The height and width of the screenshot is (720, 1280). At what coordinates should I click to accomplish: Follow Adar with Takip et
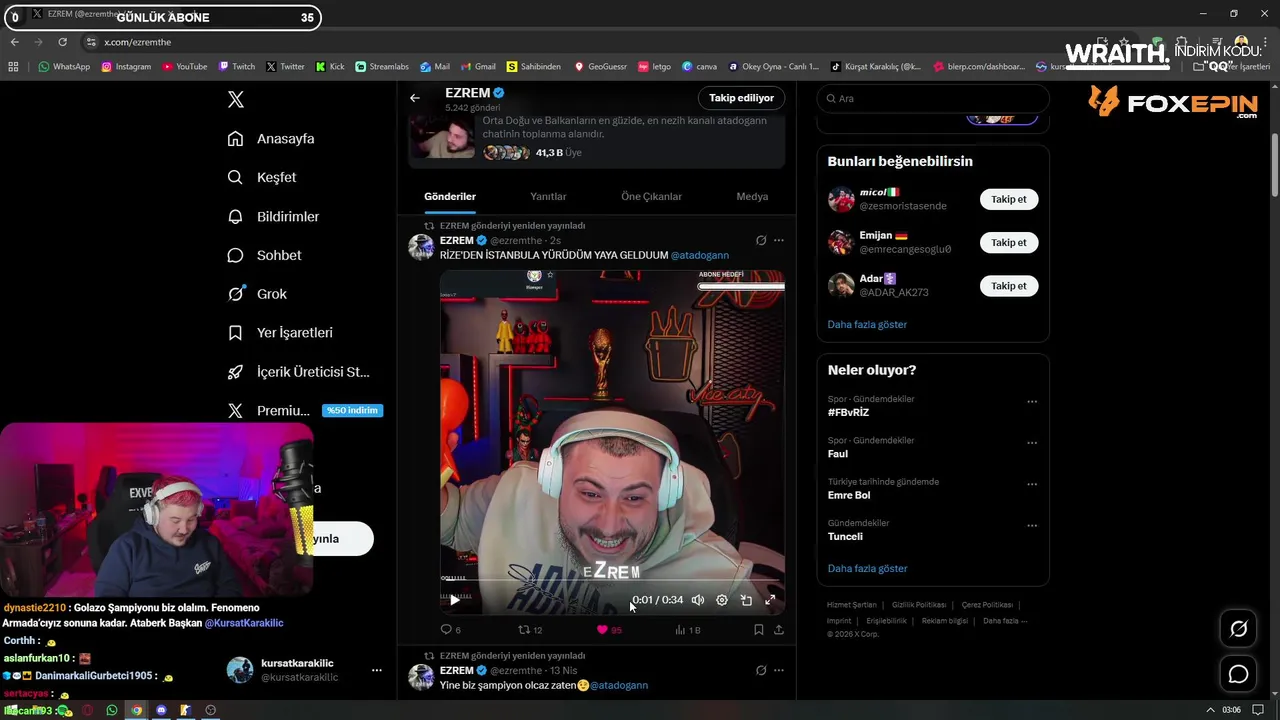tap(1008, 286)
